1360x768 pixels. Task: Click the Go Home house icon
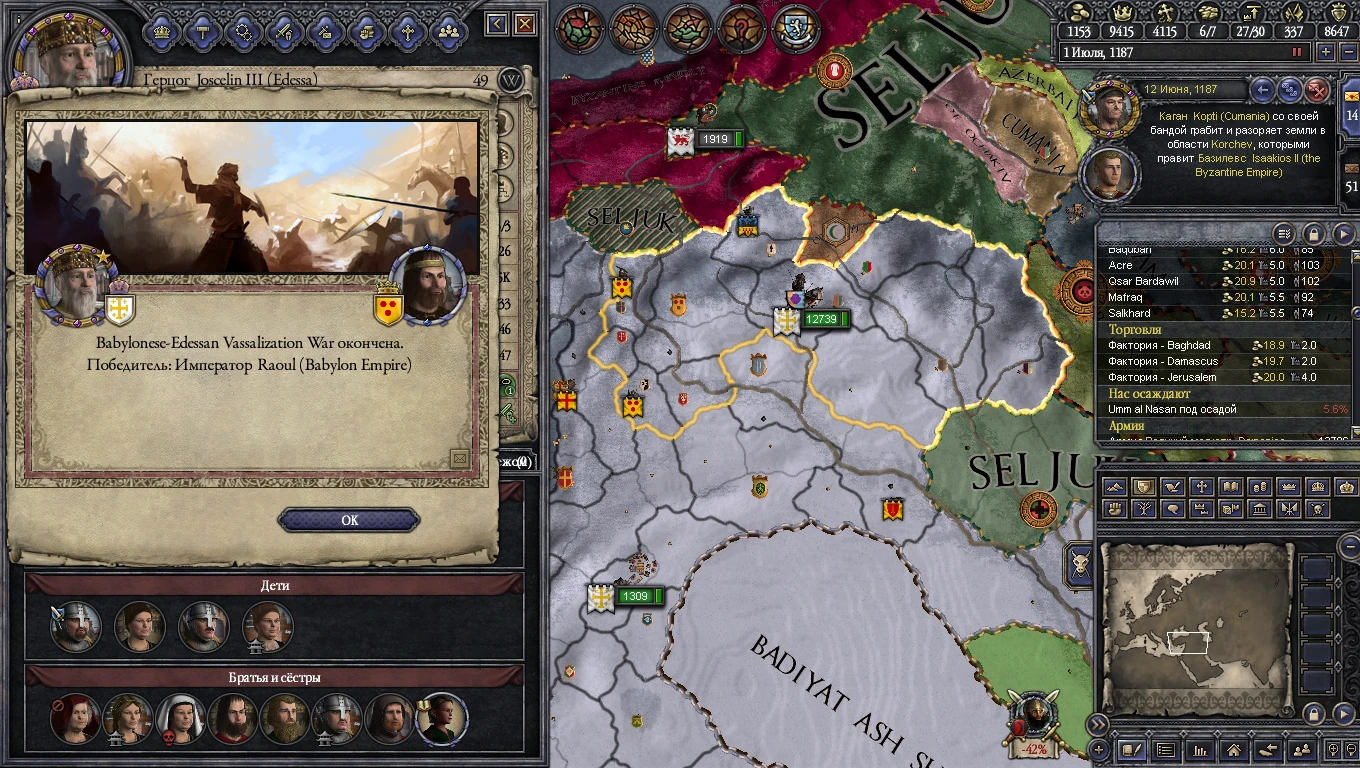coord(1233,749)
